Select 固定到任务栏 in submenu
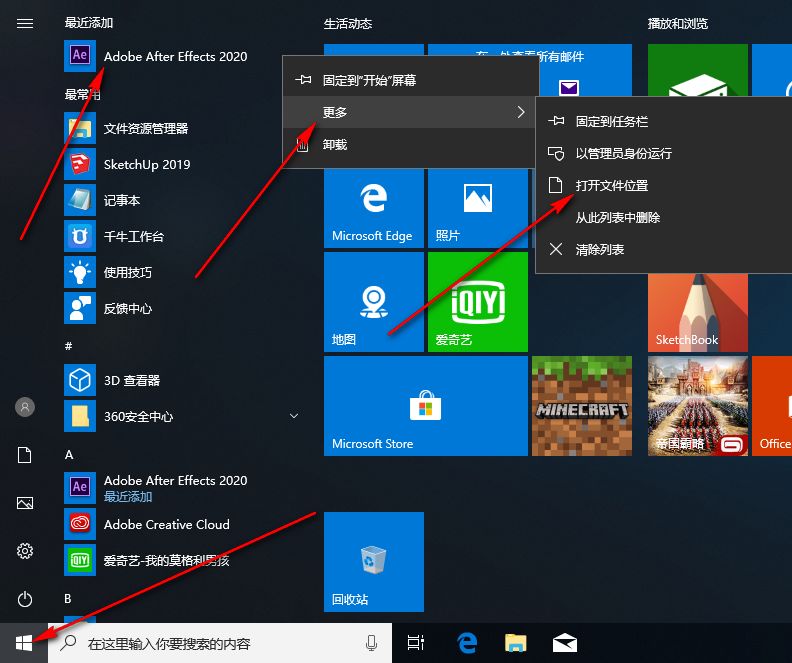The width and height of the screenshot is (792, 663). pyautogui.click(x=664, y=121)
